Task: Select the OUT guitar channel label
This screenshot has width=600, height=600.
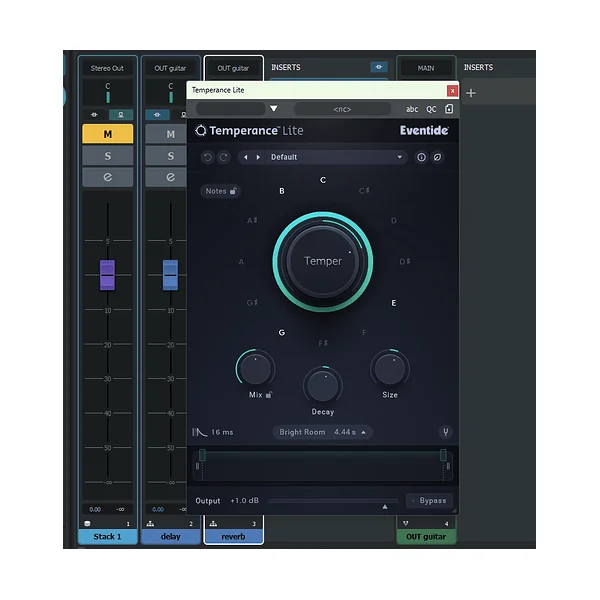Action: pos(426,536)
